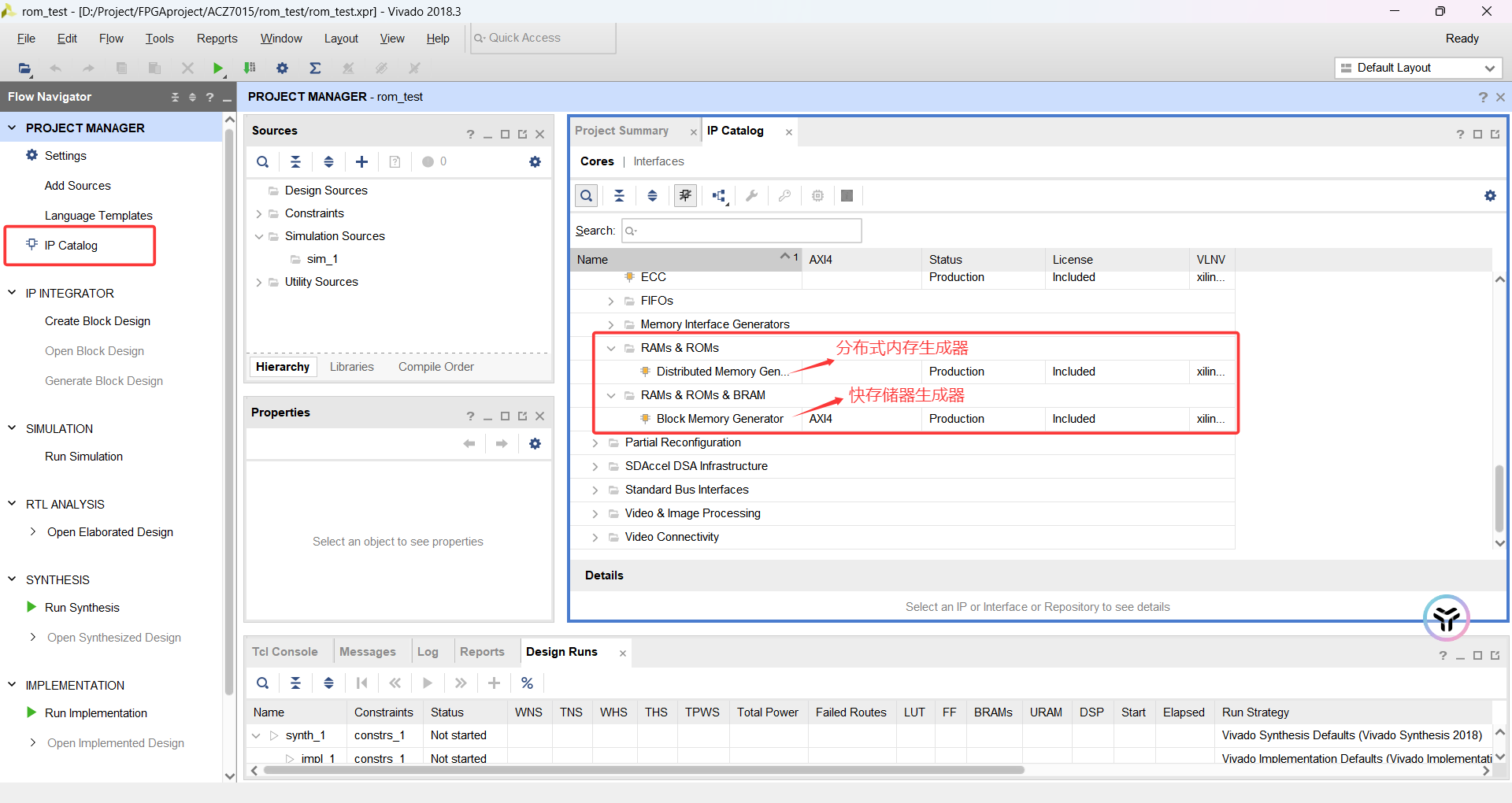The width and height of the screenshot is (1512, 803).
Task: Switch to Tcl Console tab
Action: (285, 652)
